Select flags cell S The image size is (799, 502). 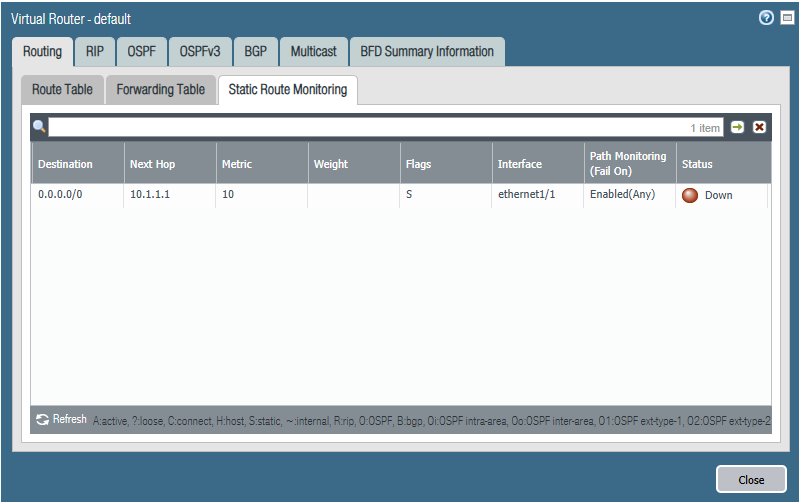click(409, 194)
